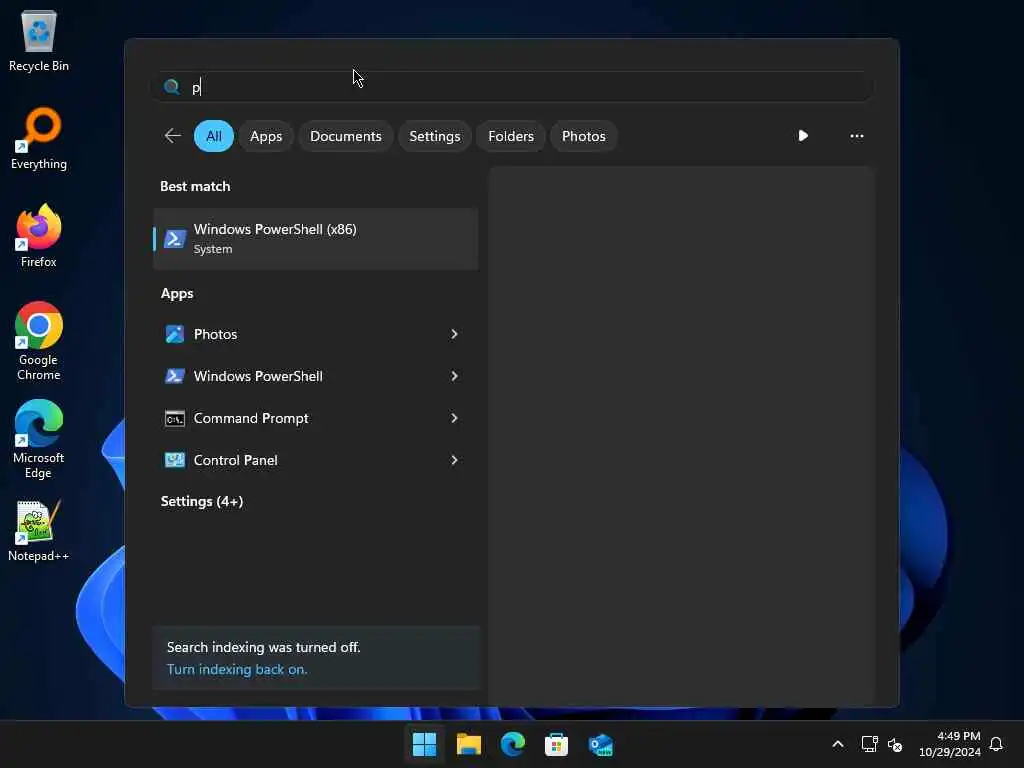The width and height of the screenshot is (1024, 768).
Task: Click the "Best match" heading
Action: pyautogui.click(x=195, y=186)
